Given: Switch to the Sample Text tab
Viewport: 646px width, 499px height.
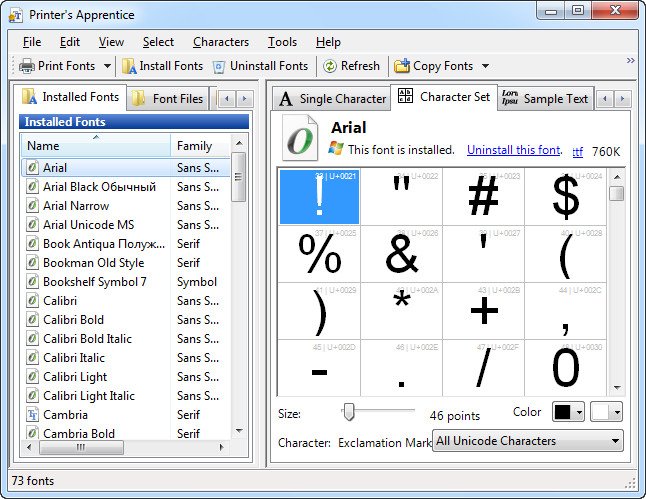Looking at the screenshot, I should pyautogui.click(x=545, y=99).
